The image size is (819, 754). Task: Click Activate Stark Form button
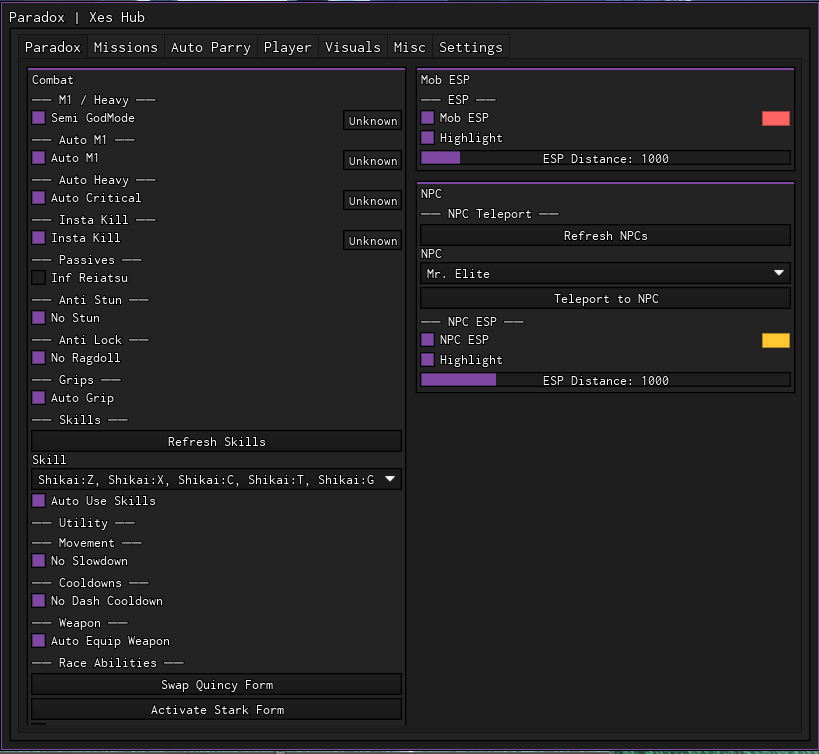[x=216, y=710]
